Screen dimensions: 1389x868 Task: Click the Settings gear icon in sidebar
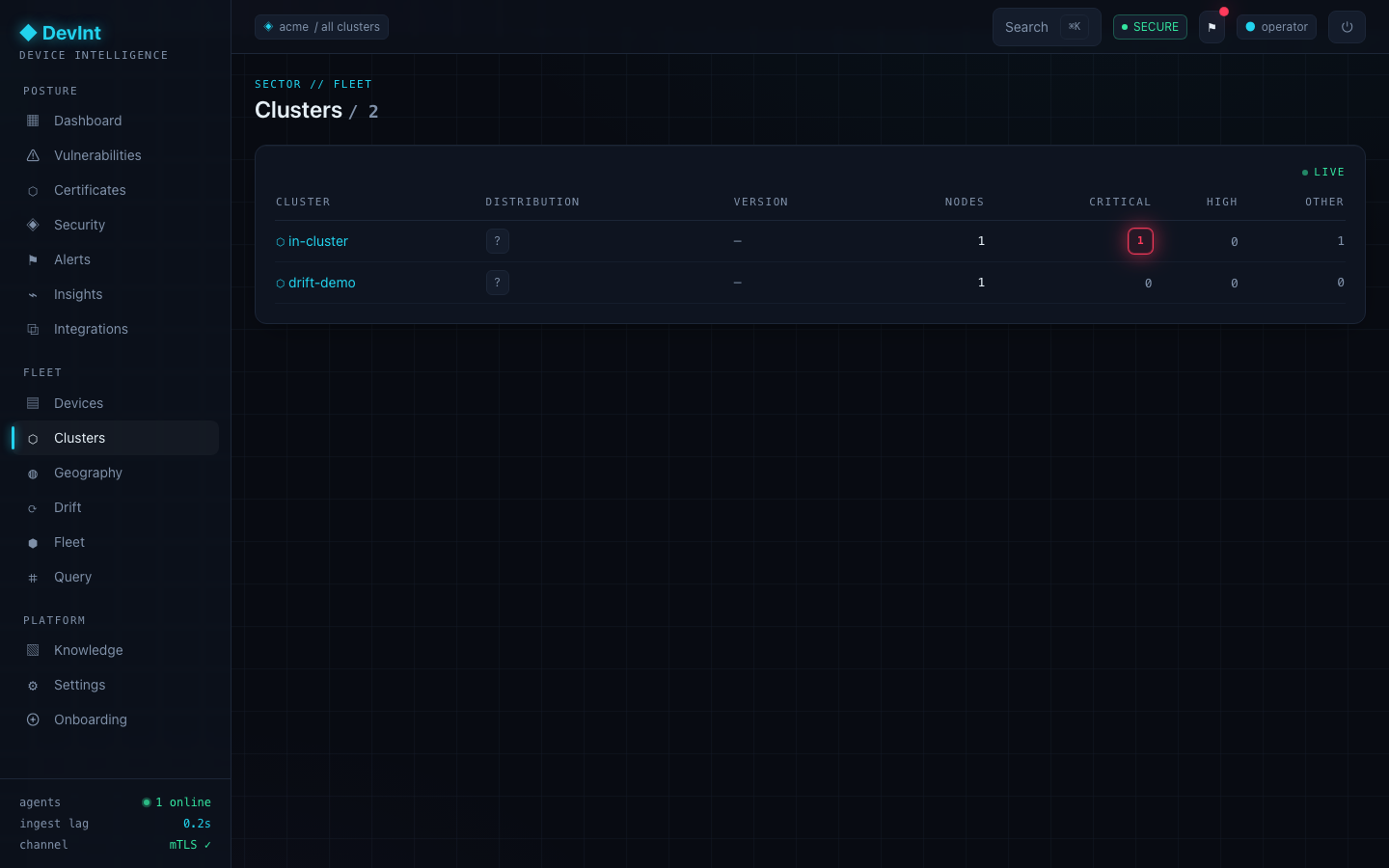[x=33, y=686]
